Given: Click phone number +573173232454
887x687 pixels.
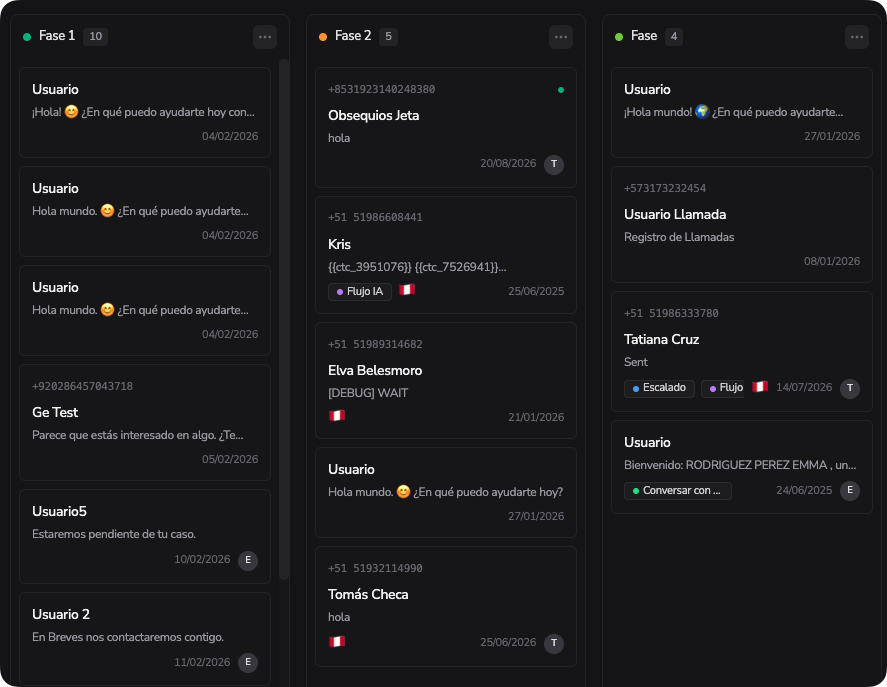Looking at the screenshot, I should (x=665, y=188).
